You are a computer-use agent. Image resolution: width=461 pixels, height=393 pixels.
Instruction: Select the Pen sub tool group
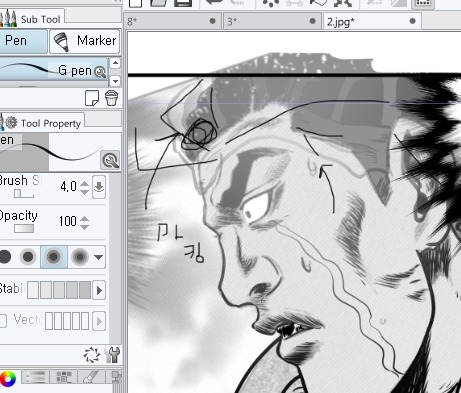(23, 41)
